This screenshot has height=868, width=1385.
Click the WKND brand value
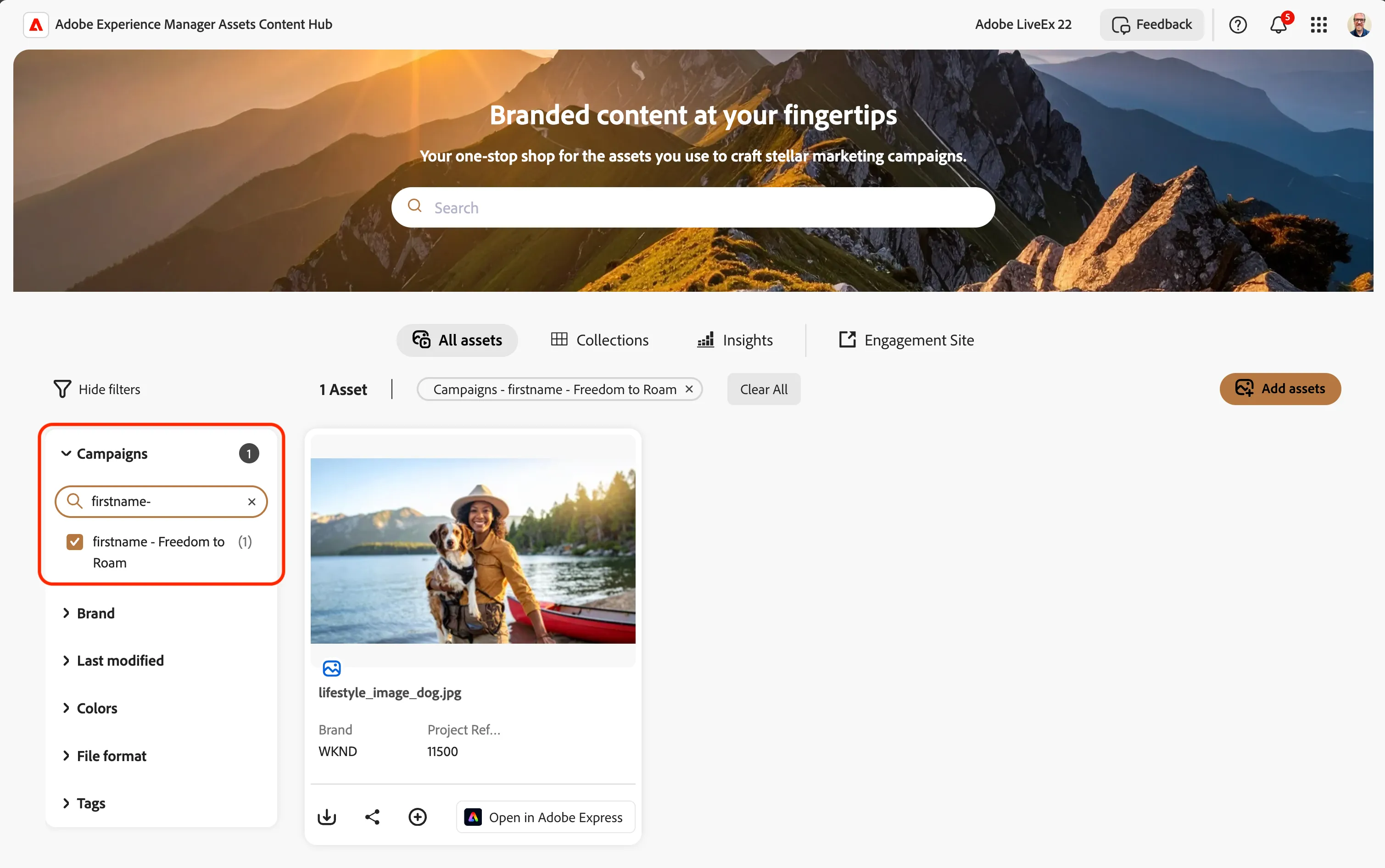tap(338, 751)
